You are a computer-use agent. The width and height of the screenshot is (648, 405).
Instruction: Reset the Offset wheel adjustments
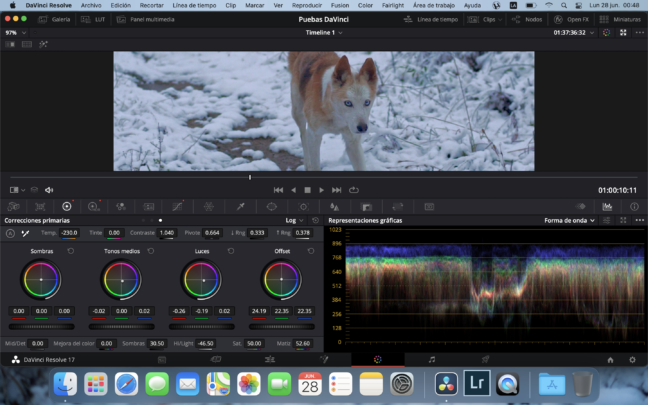pos(311,251)
